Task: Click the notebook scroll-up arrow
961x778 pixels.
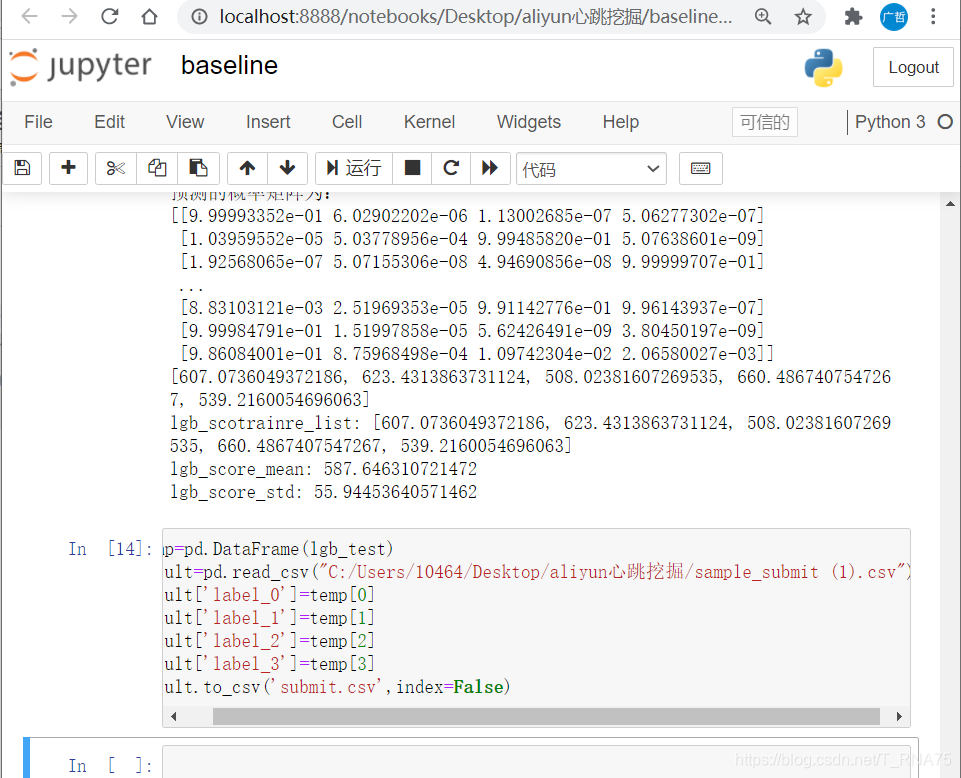Action: [950, 204]
